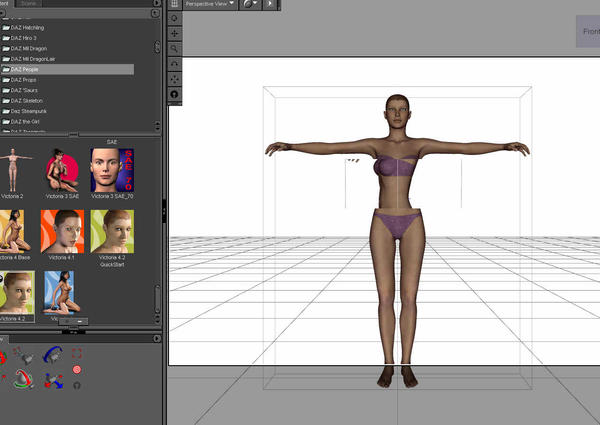The width and height of the screenshot is (600, 425).
Task: Open the DAZ Props folder
Action: pyautogui.click(x=20, y=80)
